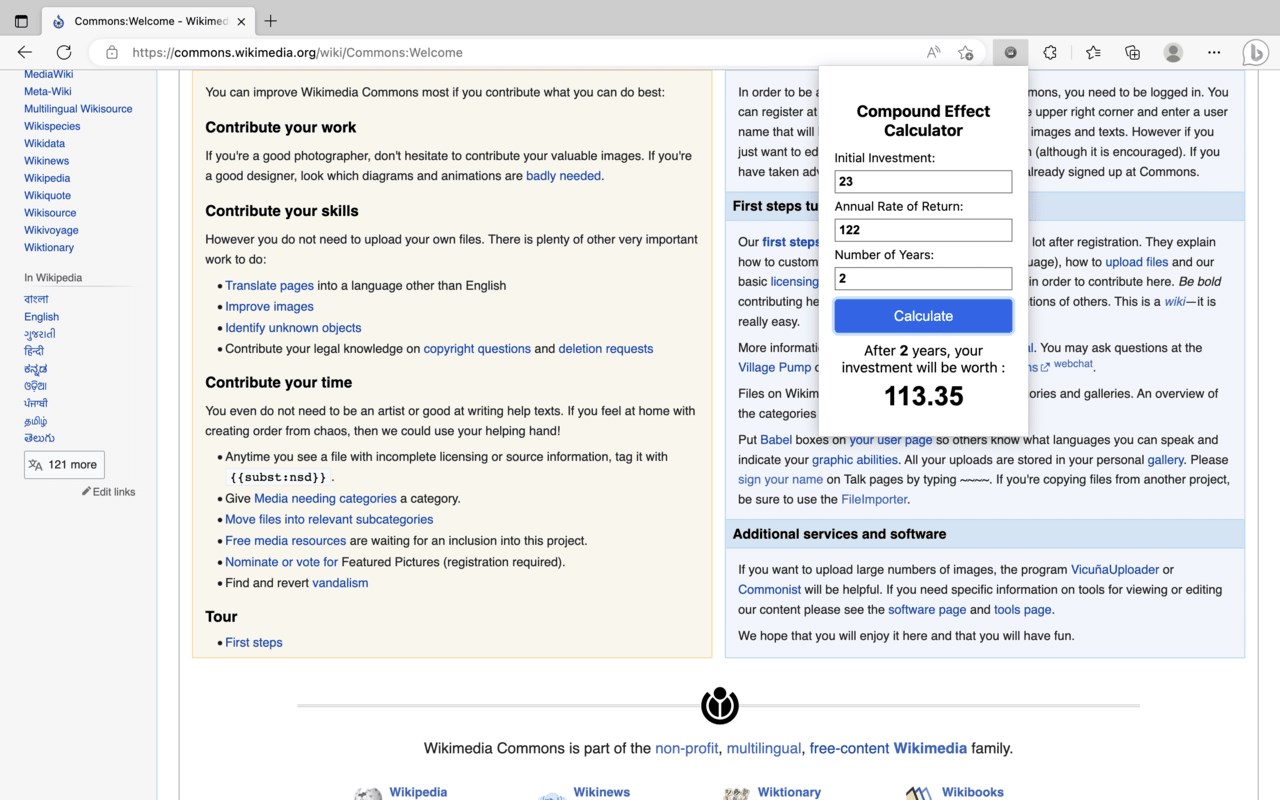1280x800 pixels.
Task: Open the tools page link
Action: click(x=1022, y=610)
